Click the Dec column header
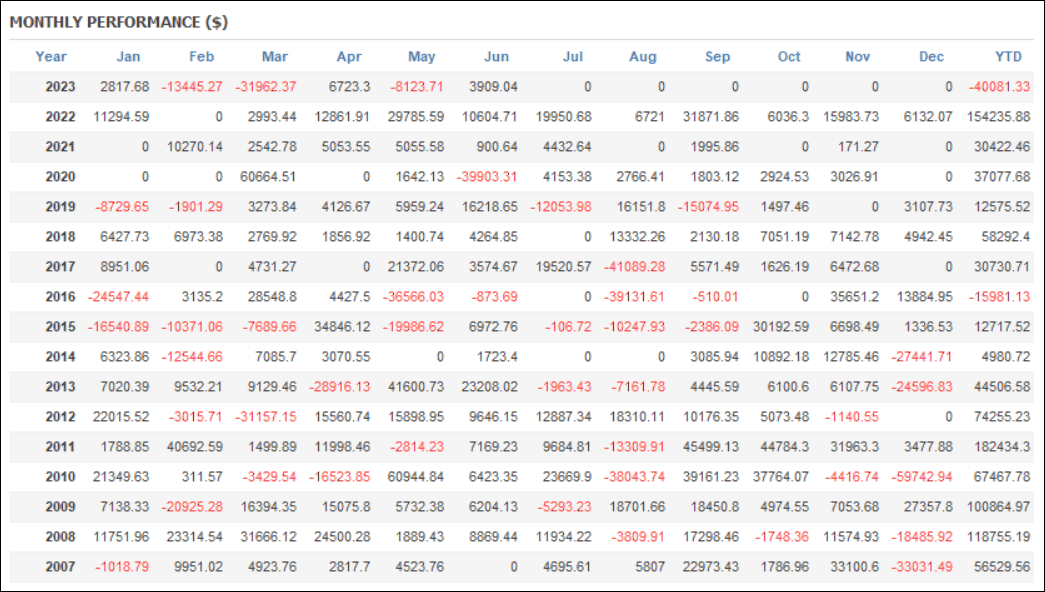Screen dimensions: 1045x592 pos(931,56)
